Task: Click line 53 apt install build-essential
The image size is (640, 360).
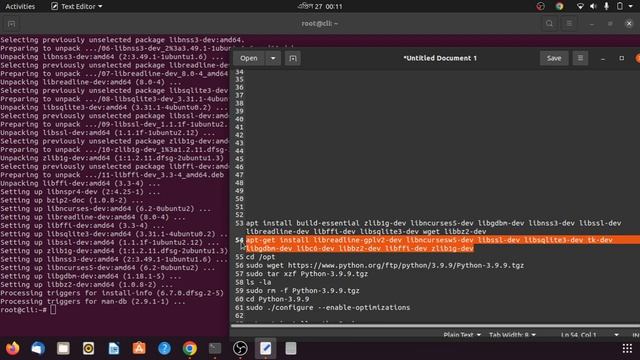Action: pyautogui.click(x=433, y=227)
